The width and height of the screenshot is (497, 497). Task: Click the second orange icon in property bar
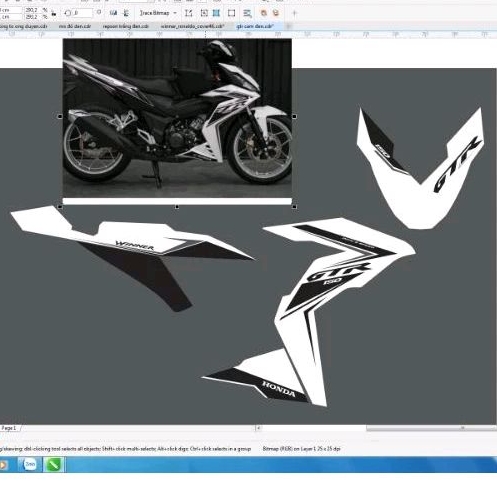tap(276, 13)
